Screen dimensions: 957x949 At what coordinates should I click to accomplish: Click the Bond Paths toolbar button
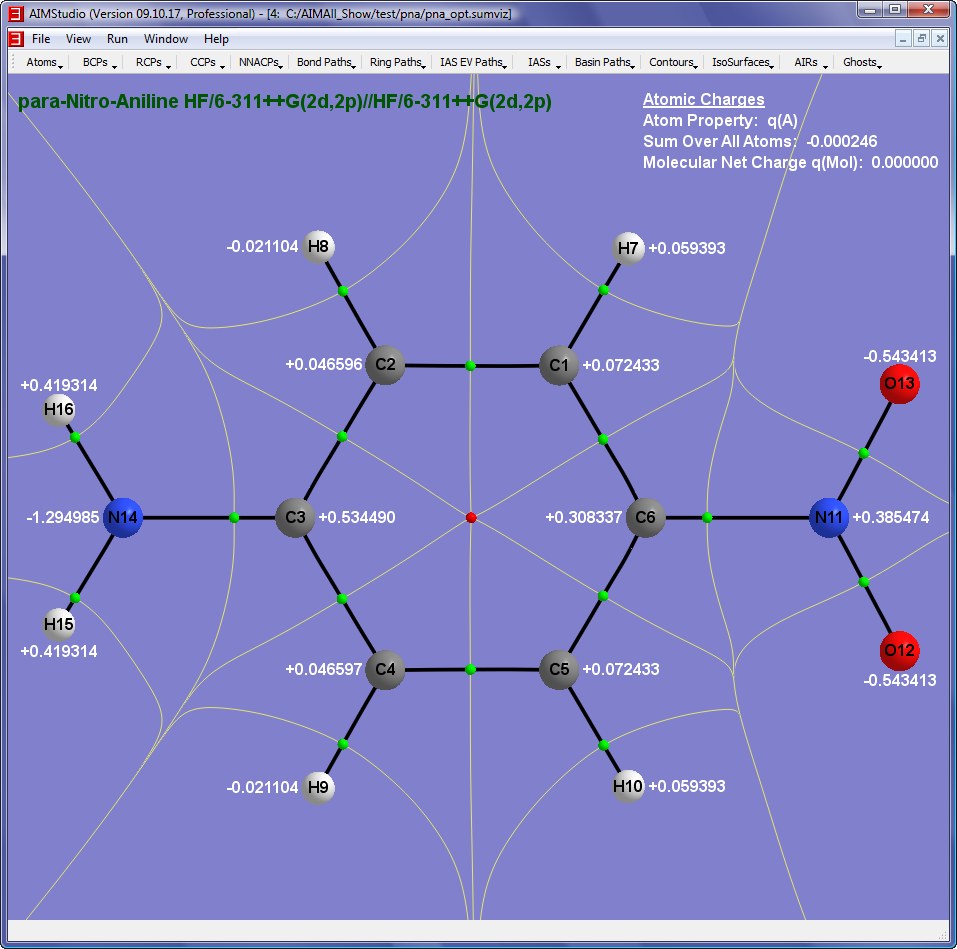pyautogui.click(x=326, y=62)
